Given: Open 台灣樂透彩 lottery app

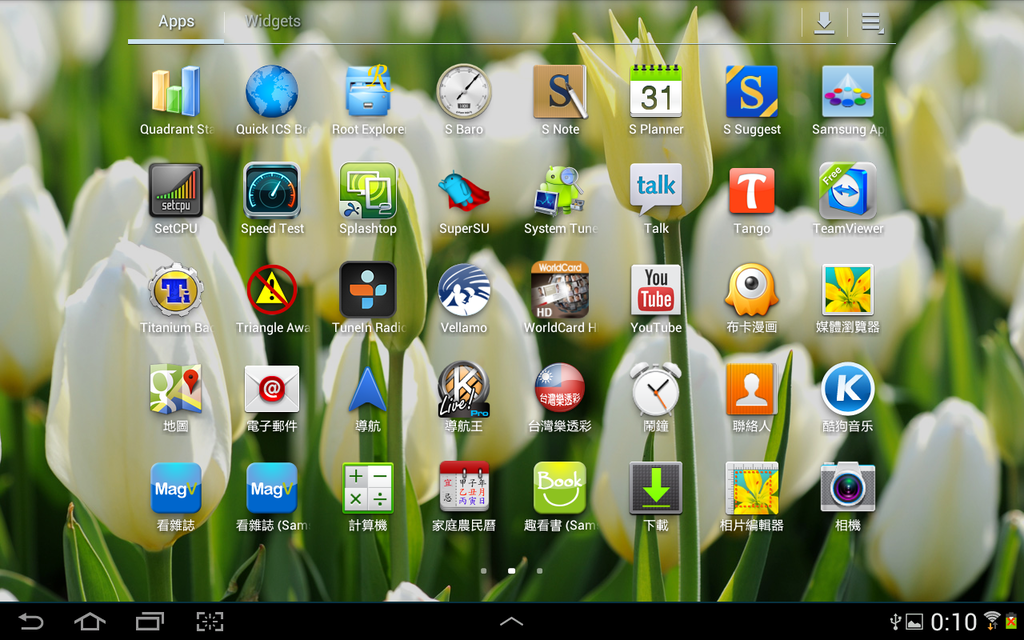Looking at the screenshot, I should (560, 389).
